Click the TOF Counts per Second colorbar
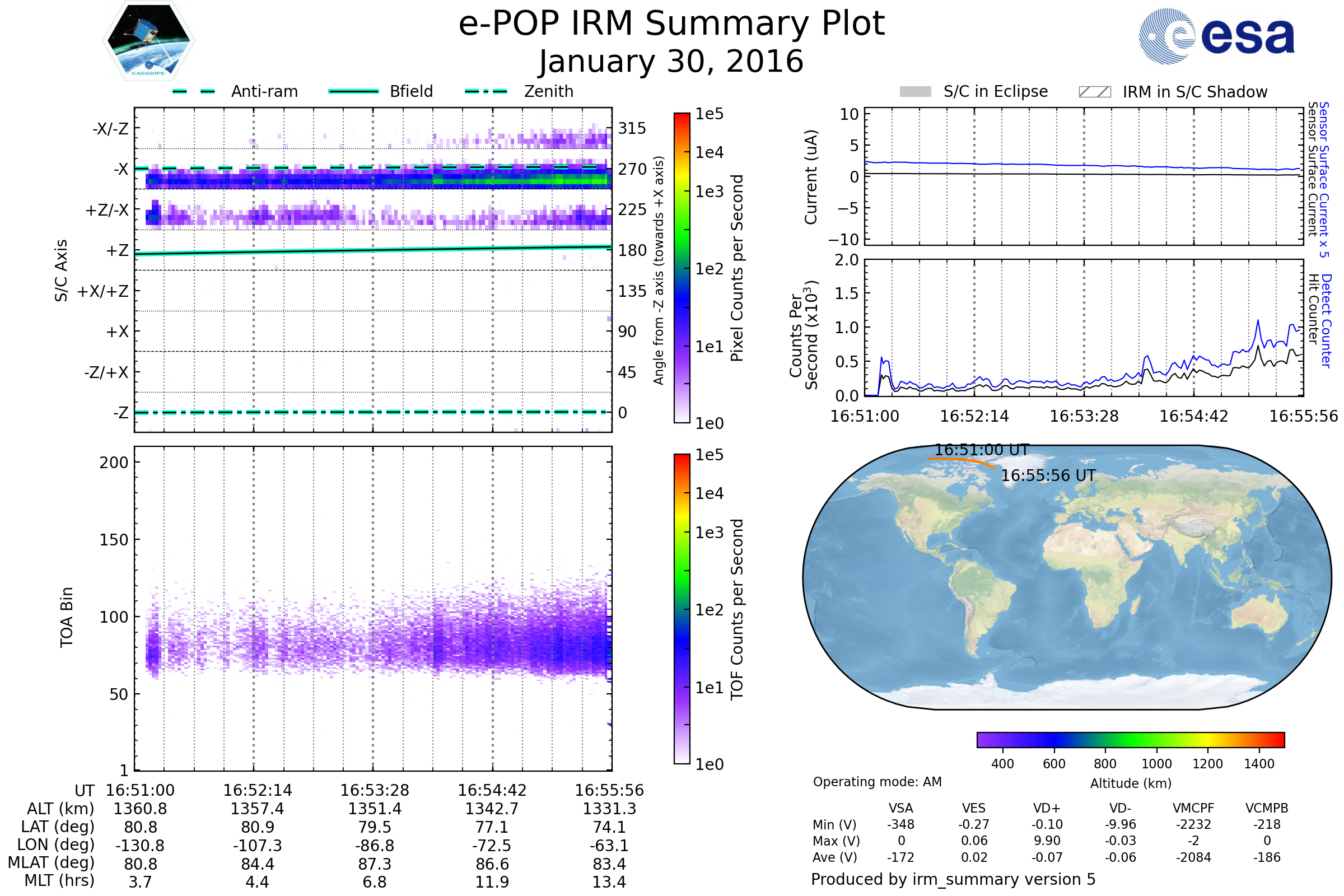 pyautogui.click(x=682, y=609)
